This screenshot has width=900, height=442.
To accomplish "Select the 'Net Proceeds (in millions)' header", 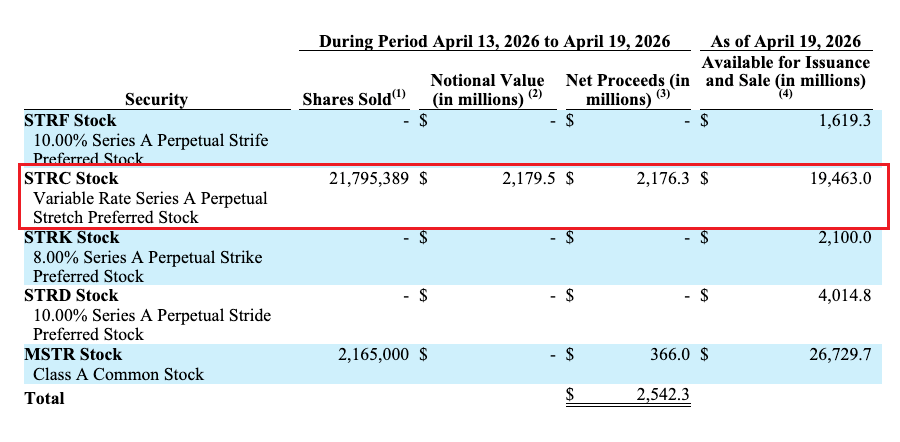I will (x=627, y=89).
